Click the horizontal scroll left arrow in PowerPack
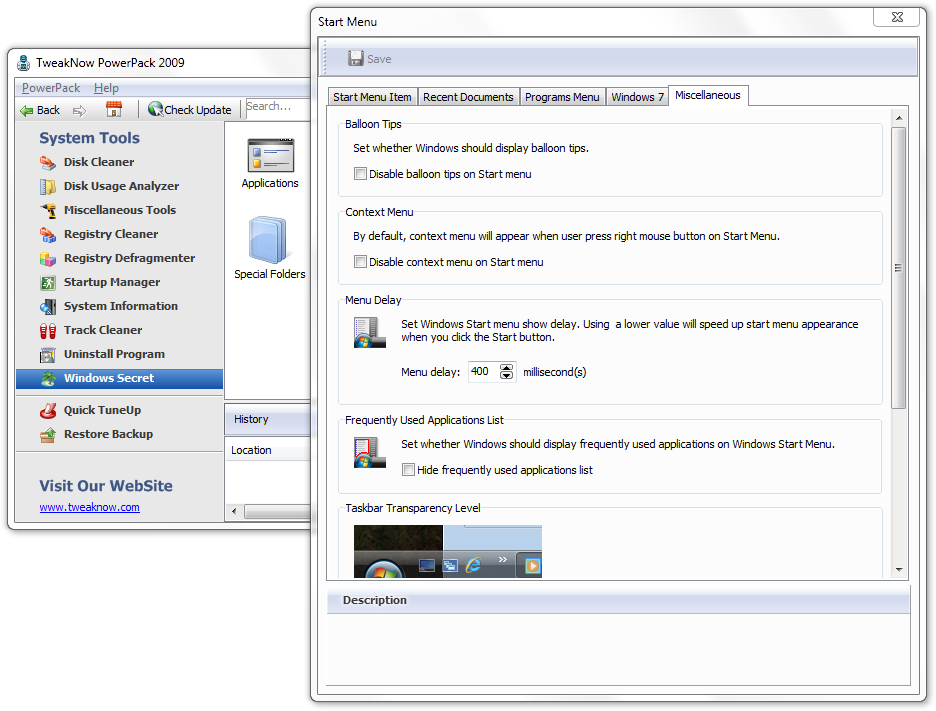The width and height of the screenshot is (936, 711). [x=234, y=511]
